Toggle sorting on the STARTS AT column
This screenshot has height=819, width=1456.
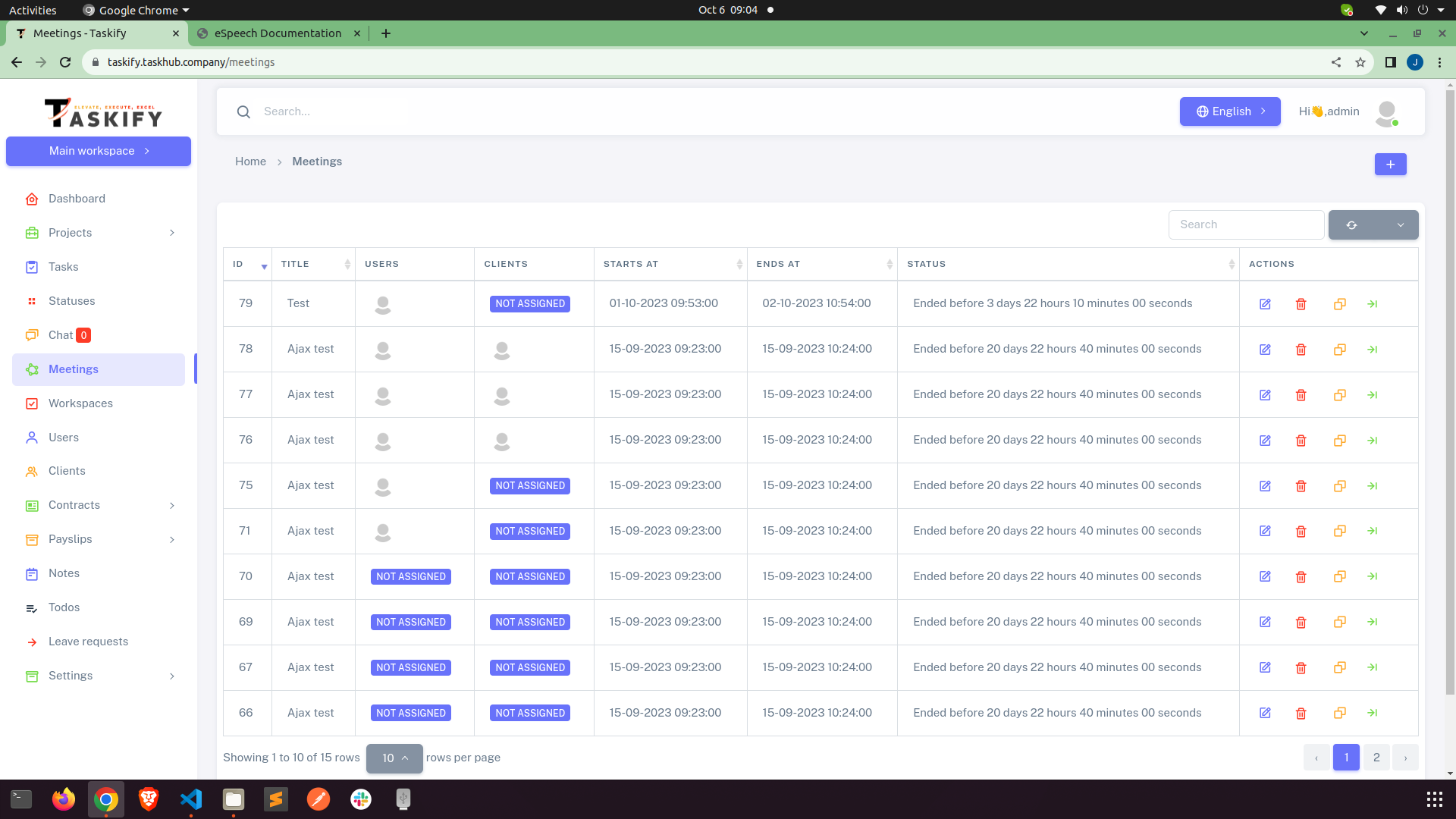point(741,263)
